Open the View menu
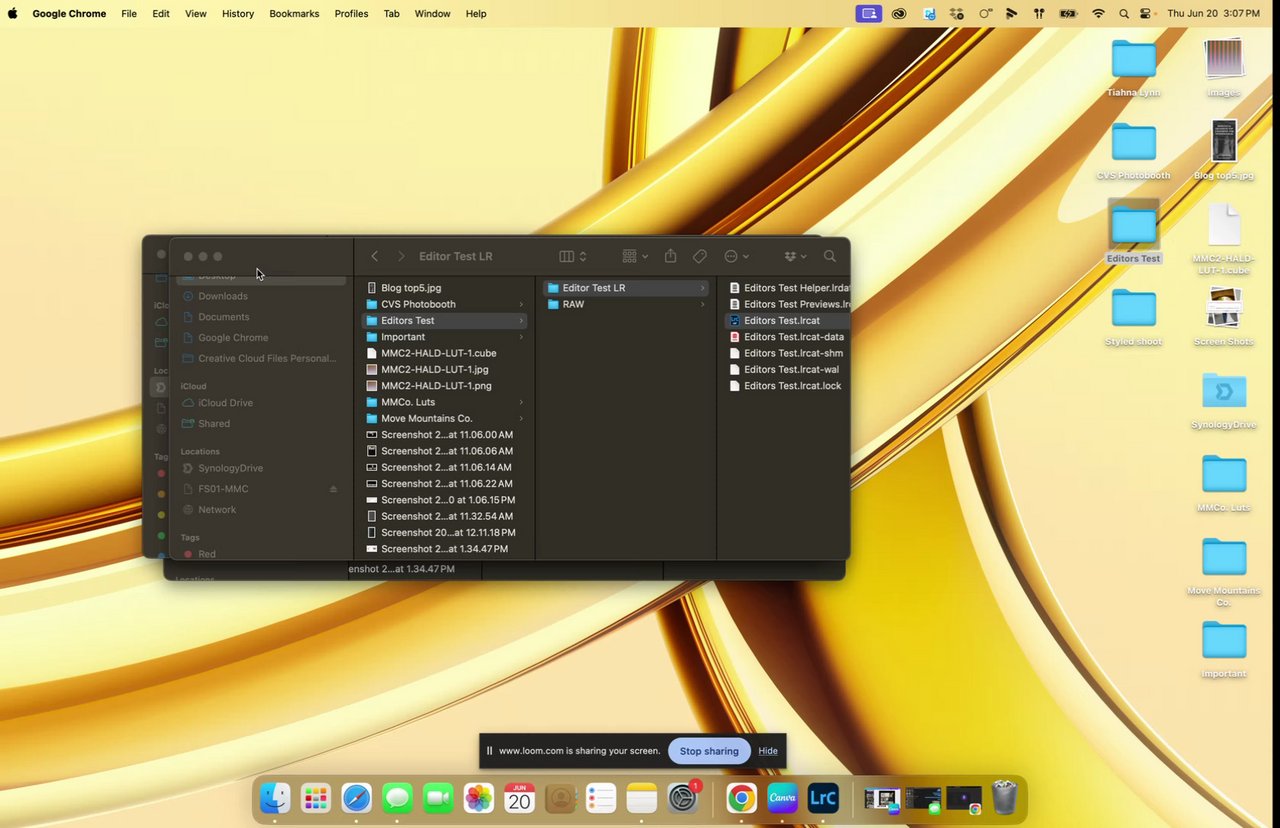 (196, 14)
